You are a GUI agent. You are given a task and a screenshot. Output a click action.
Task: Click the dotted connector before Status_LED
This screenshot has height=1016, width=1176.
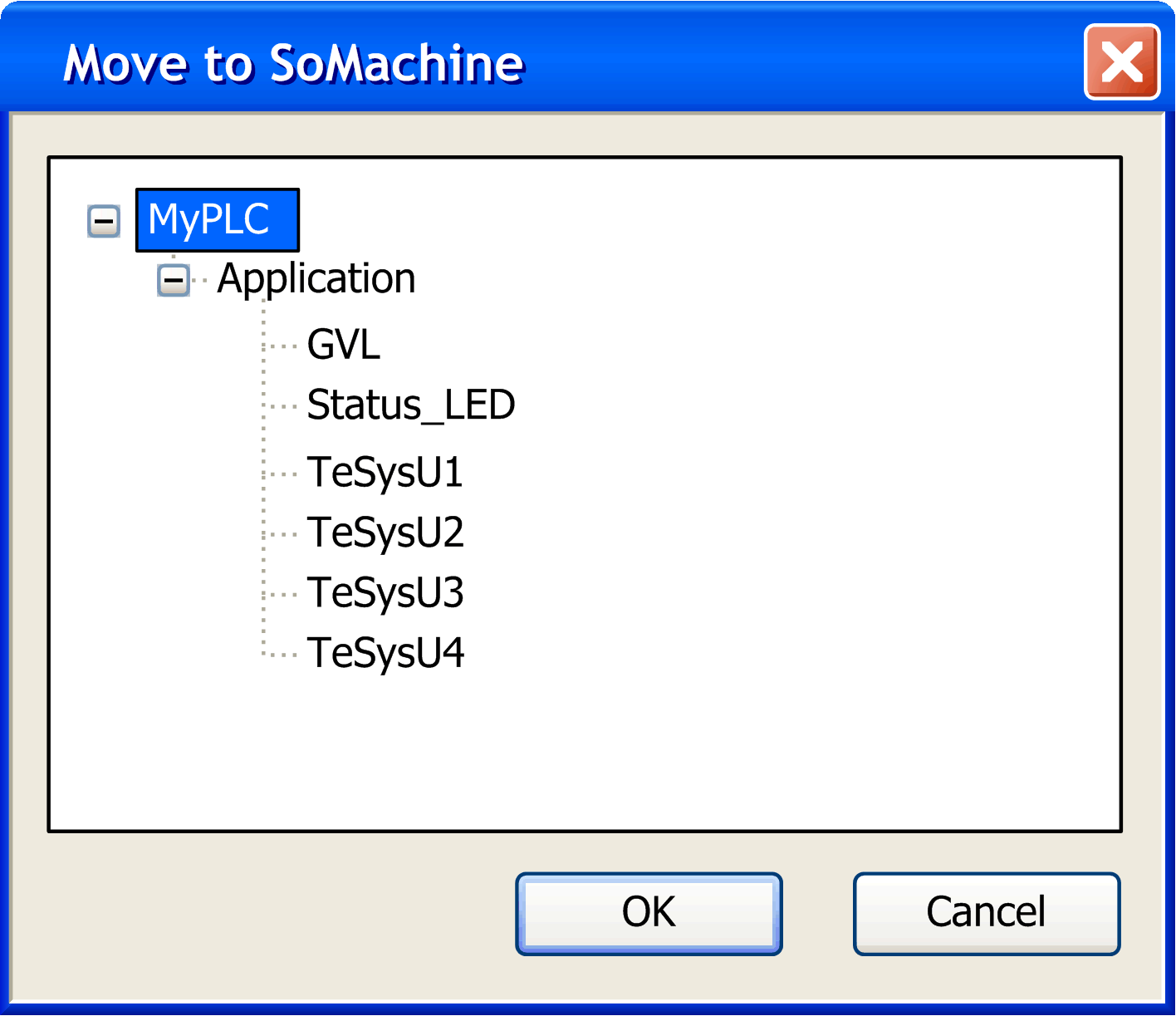(281, 406)
